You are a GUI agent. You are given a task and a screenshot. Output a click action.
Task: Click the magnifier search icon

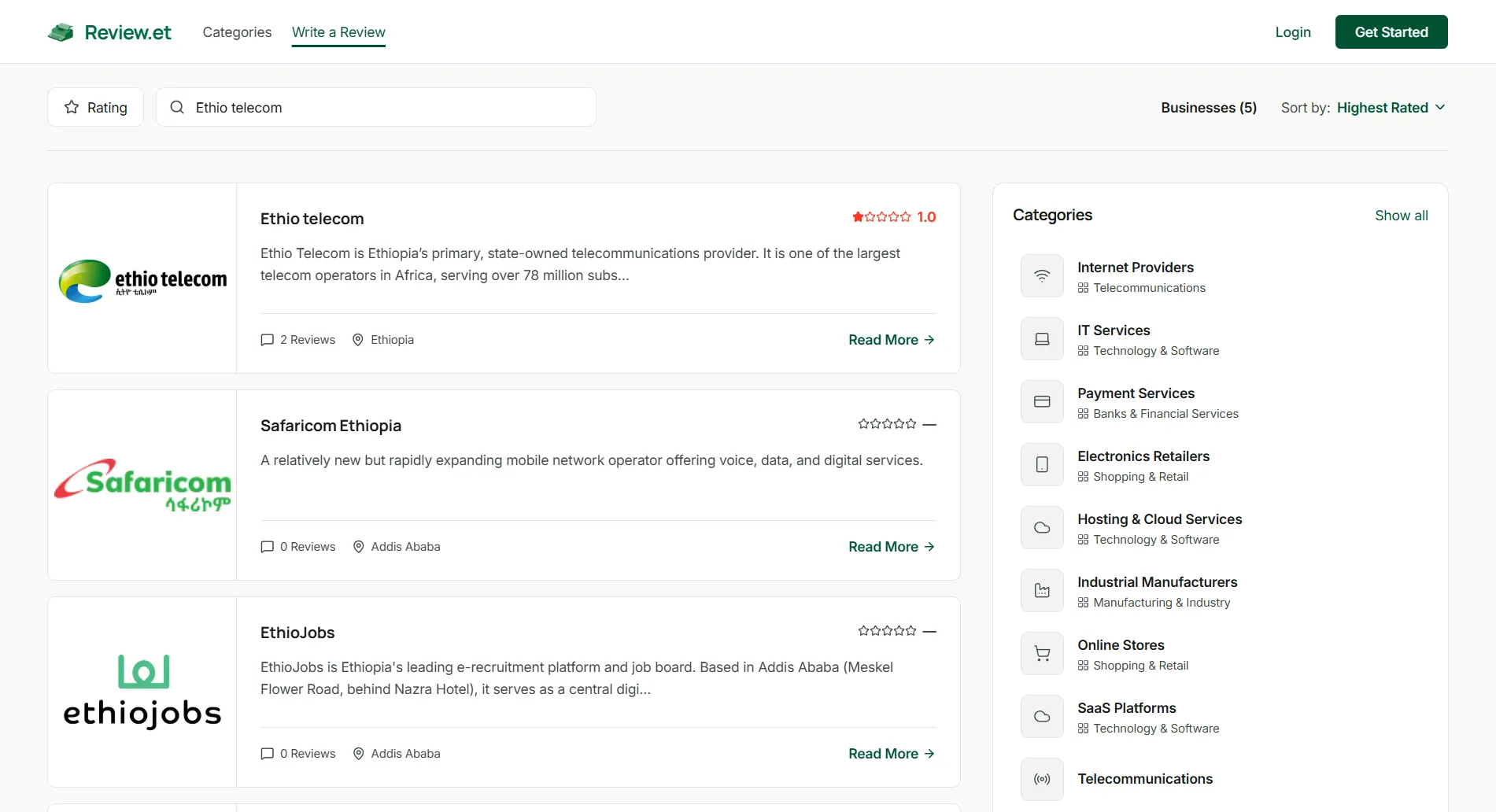[177, 107]
